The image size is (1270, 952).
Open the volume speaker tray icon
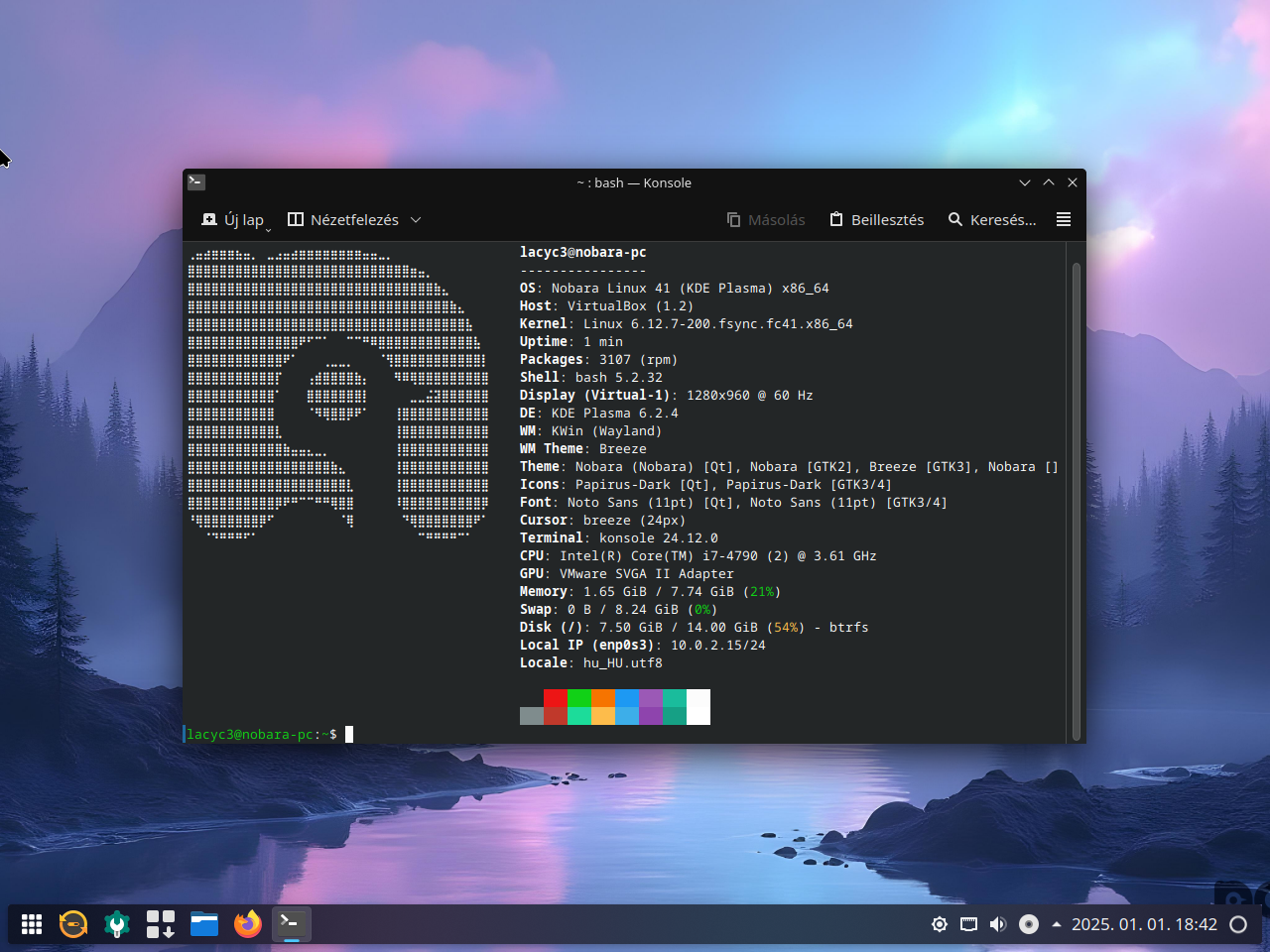[999, 924]
